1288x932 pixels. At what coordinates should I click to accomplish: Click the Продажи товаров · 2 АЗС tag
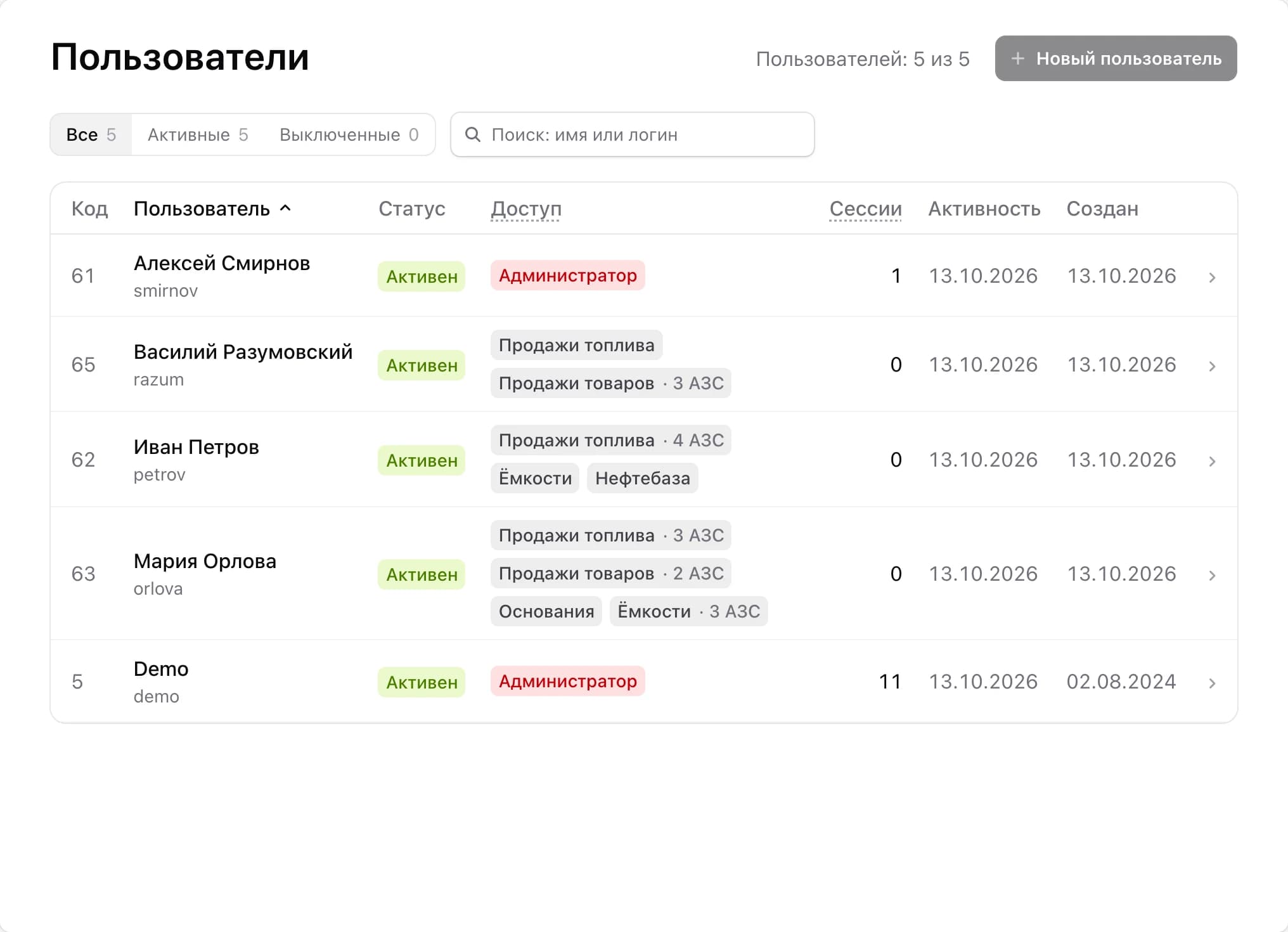[x=611, y=573]
